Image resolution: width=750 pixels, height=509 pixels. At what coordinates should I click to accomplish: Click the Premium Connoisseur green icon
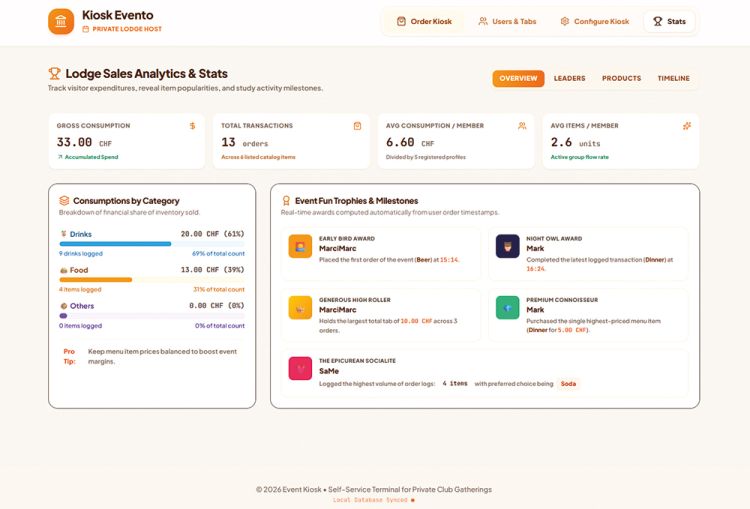507,308
